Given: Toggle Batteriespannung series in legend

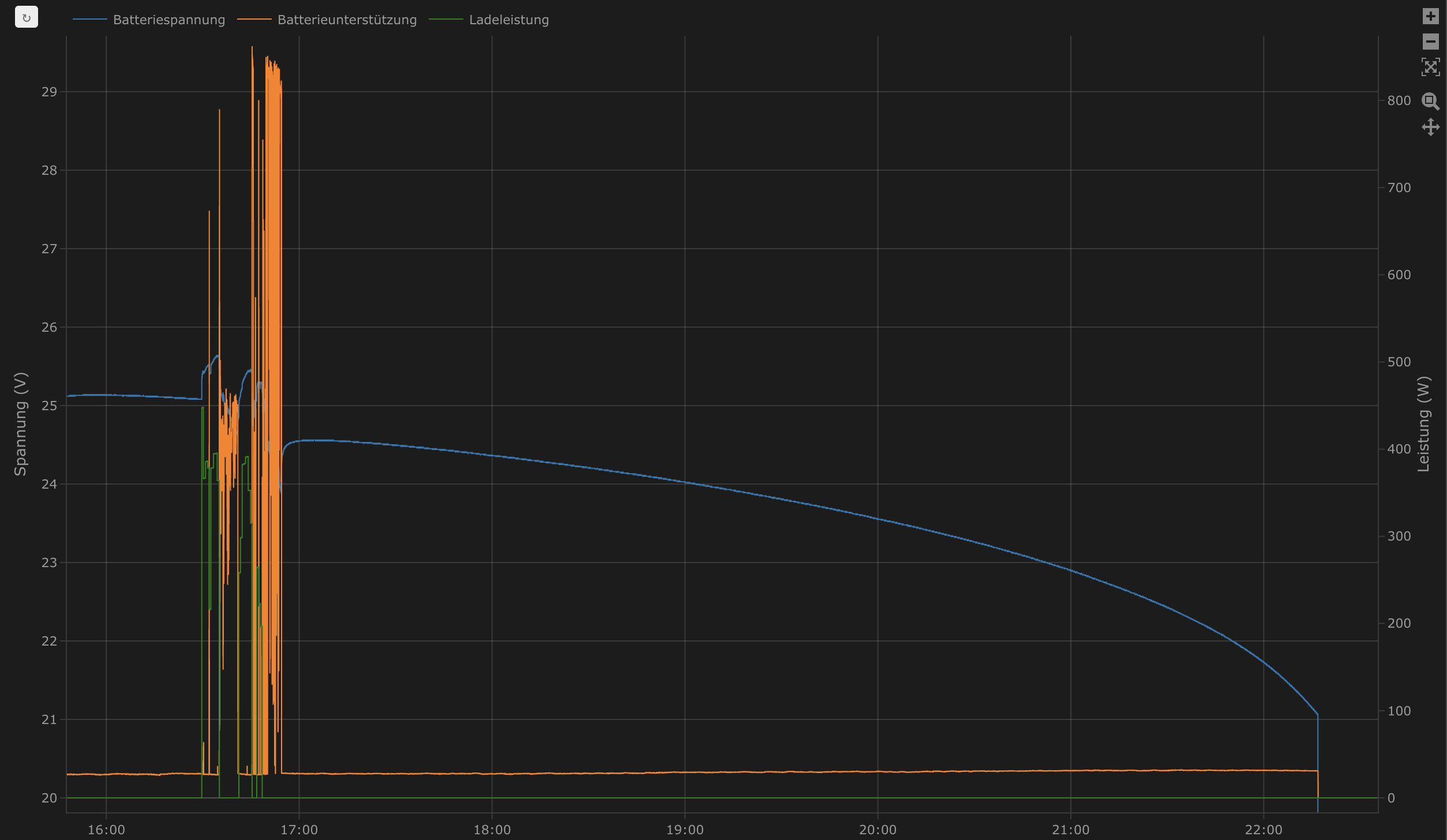Looking at the screenshot, I should [169, 20].
